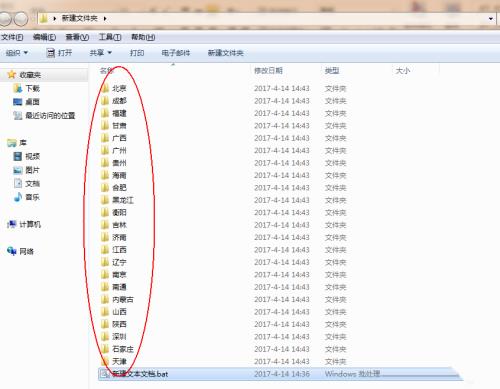Select the 山西 folder icon
Image resolution: width=500 pixels, height=389 pixels.
point(105,312)
